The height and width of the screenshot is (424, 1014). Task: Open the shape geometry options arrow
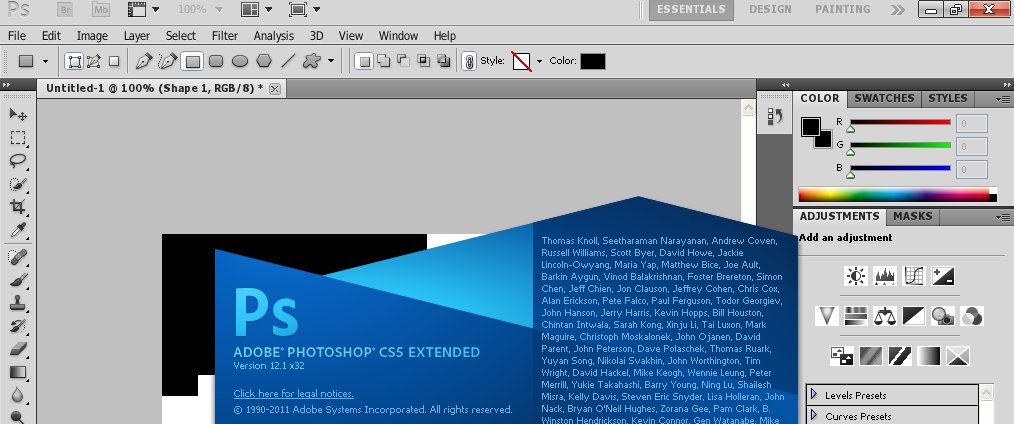331,61
